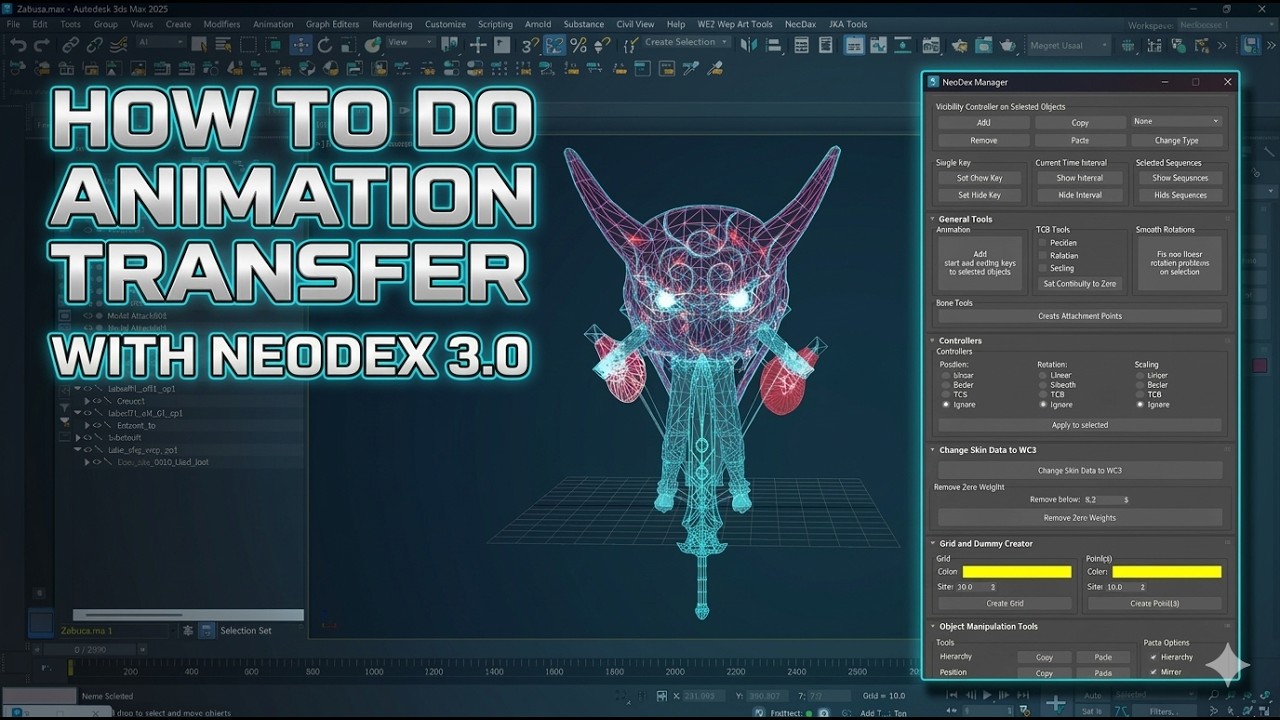Open Select by Name list icon
The width and height of the screenshot is (1280, 720).
point(223,45)
